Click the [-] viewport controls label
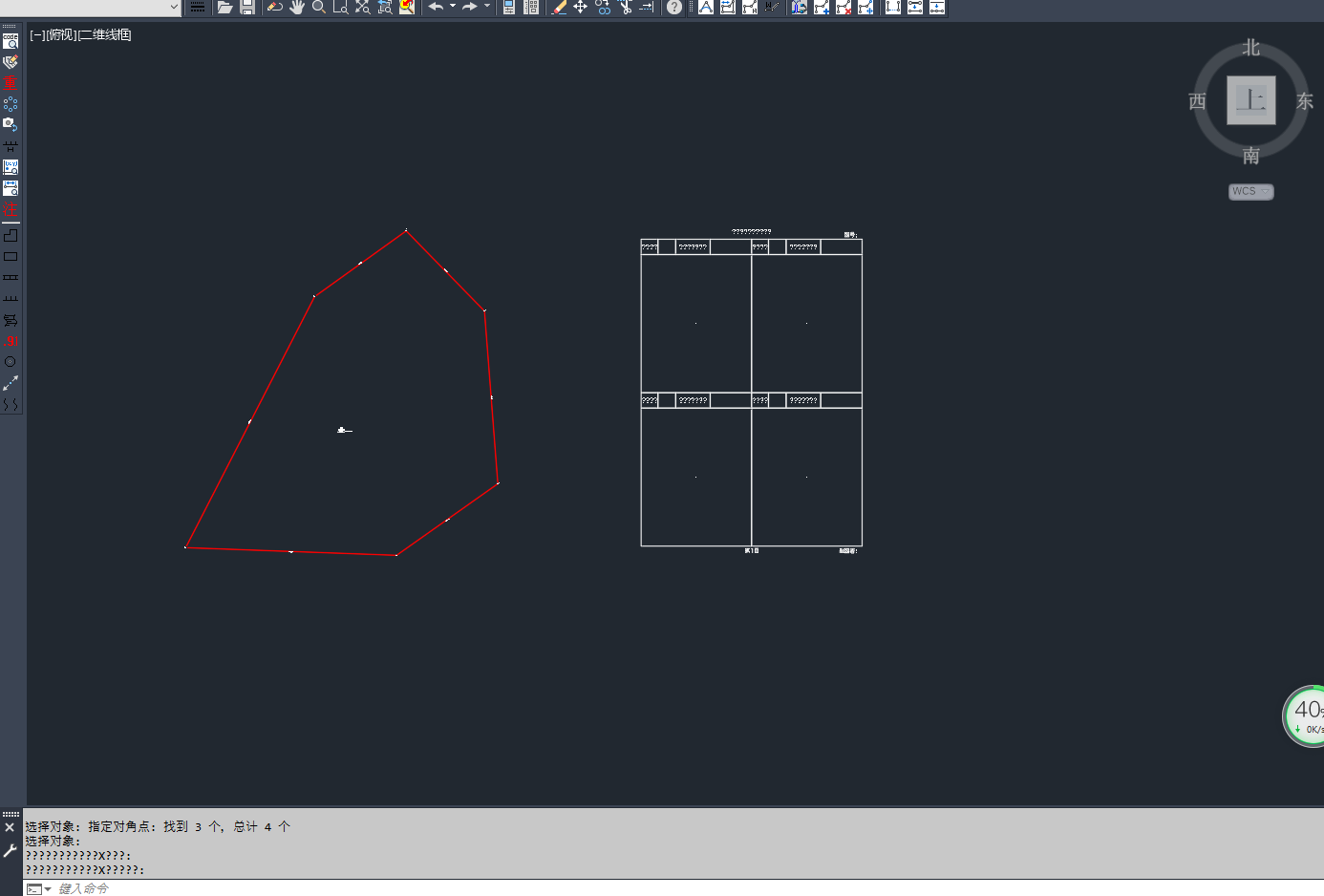Viewport: 1324px width, 896px height. tap(37, 34)
